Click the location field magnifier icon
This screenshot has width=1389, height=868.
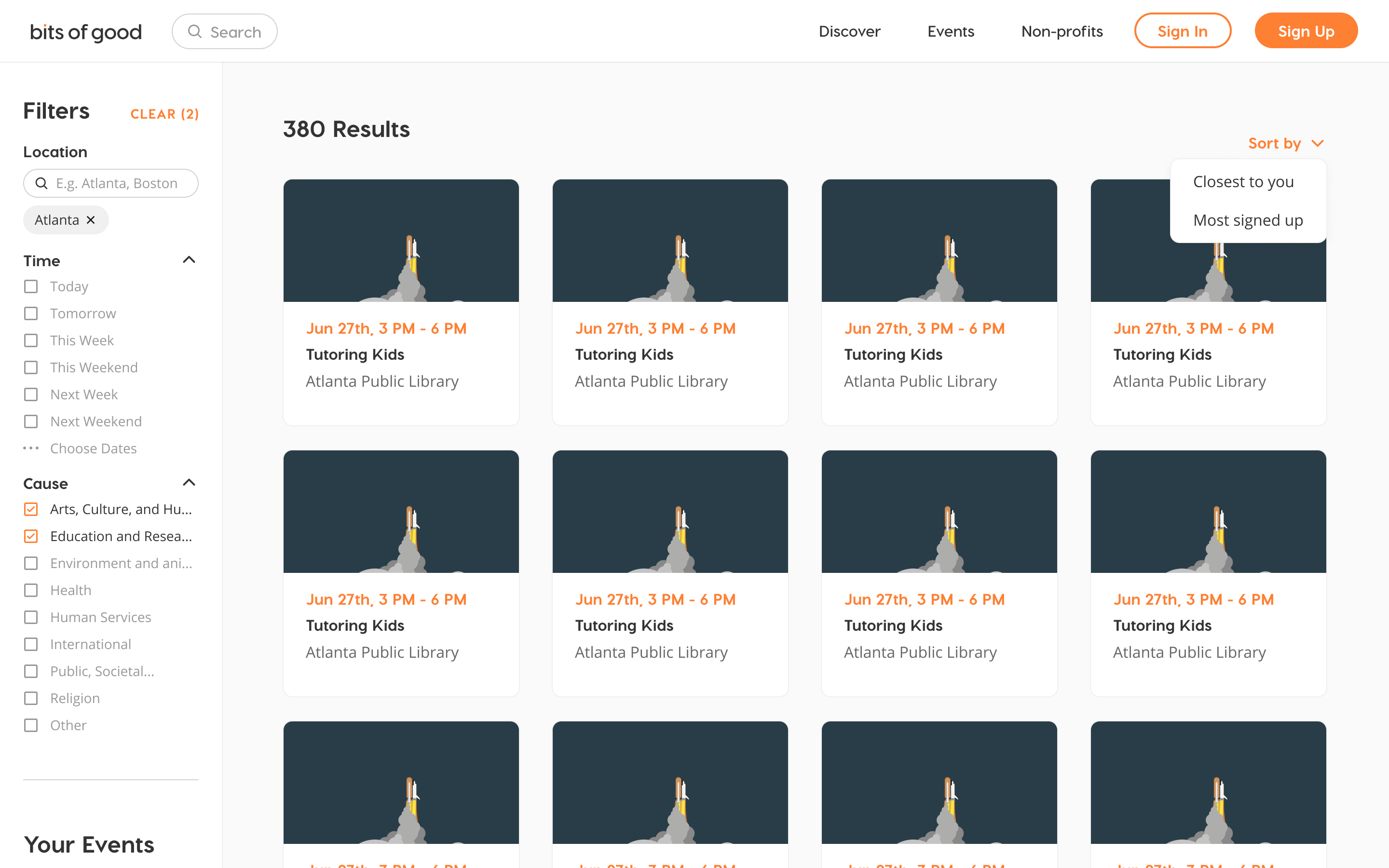(x=41, y=183)
